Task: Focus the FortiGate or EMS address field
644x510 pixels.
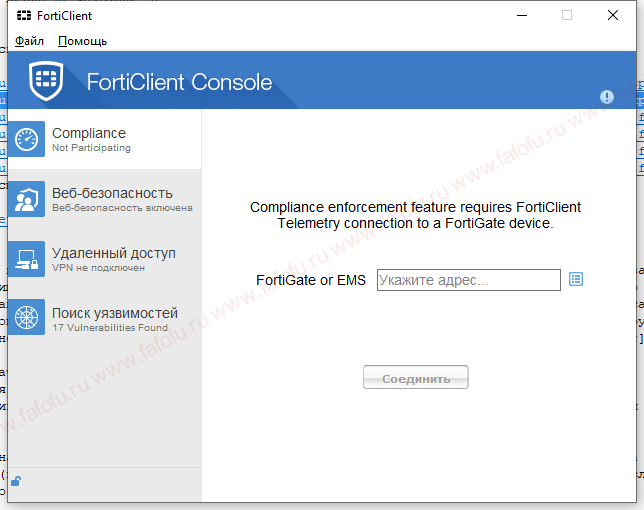Action: point(469,280)
